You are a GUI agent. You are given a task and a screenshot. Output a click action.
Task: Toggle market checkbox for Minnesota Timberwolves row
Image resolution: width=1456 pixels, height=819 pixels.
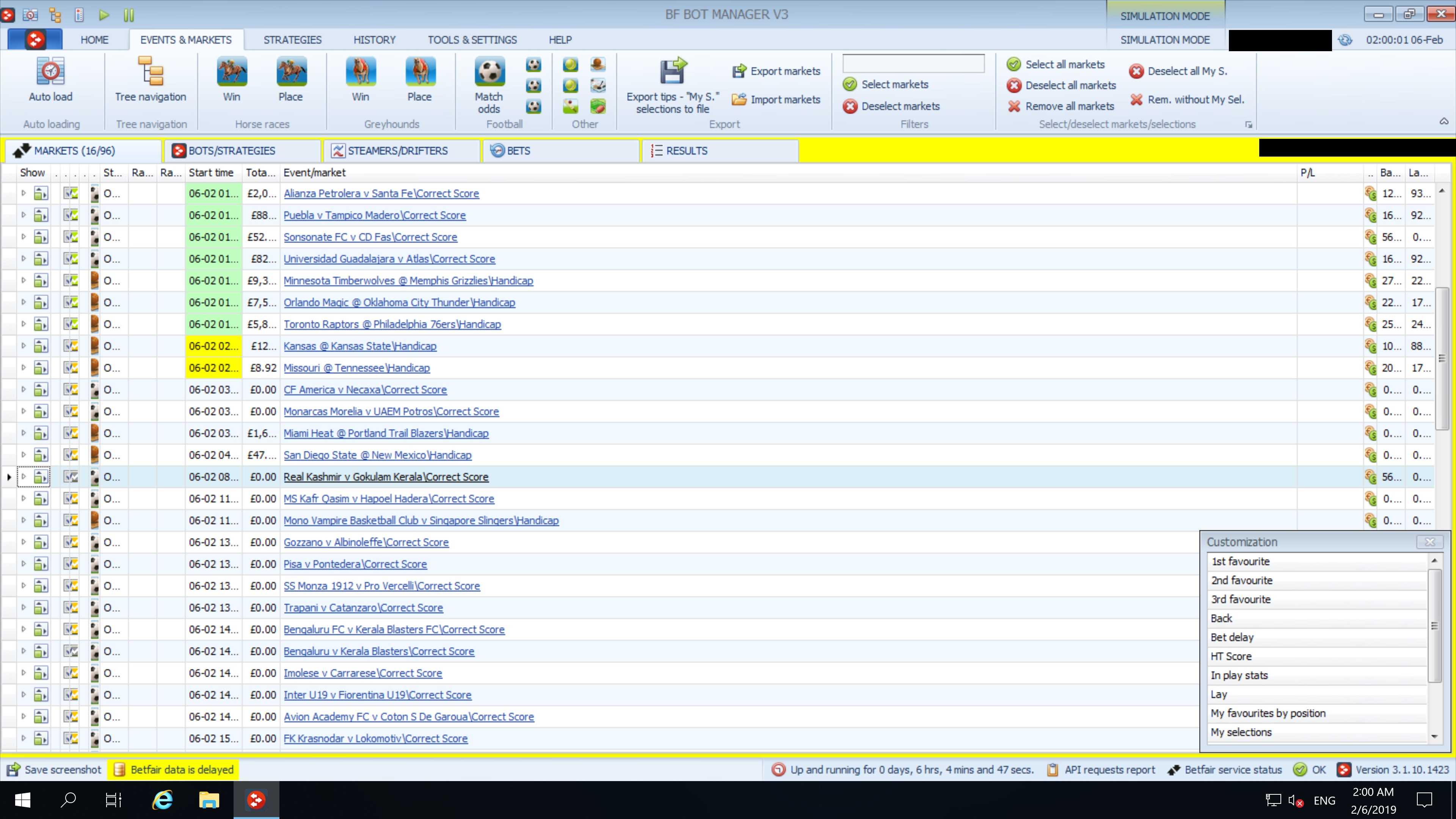(71, 280)
